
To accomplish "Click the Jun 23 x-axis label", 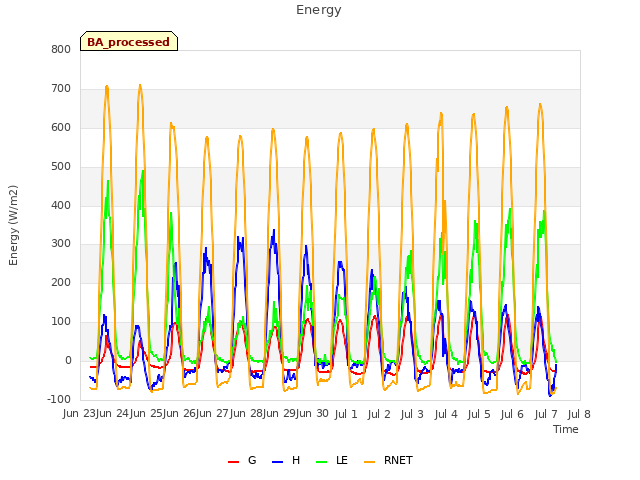I will click(79, 414).
